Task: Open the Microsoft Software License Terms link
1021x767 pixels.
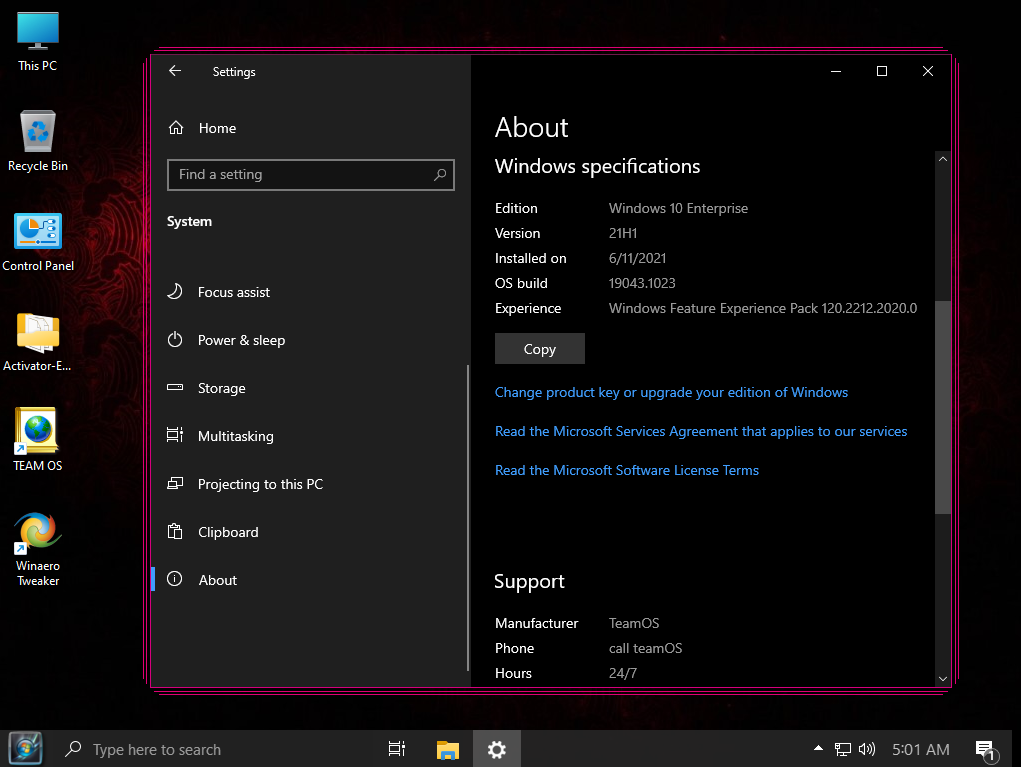Action: (x=626, y=470)
